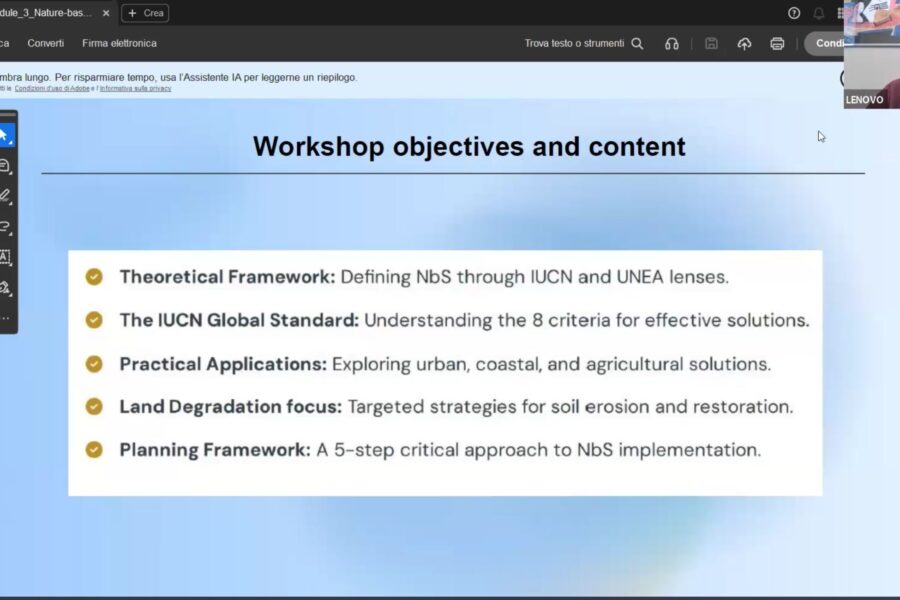Open Condizioni d'uso di Adobe link
The width and height of the screenshot is (900, 600).
52,88
